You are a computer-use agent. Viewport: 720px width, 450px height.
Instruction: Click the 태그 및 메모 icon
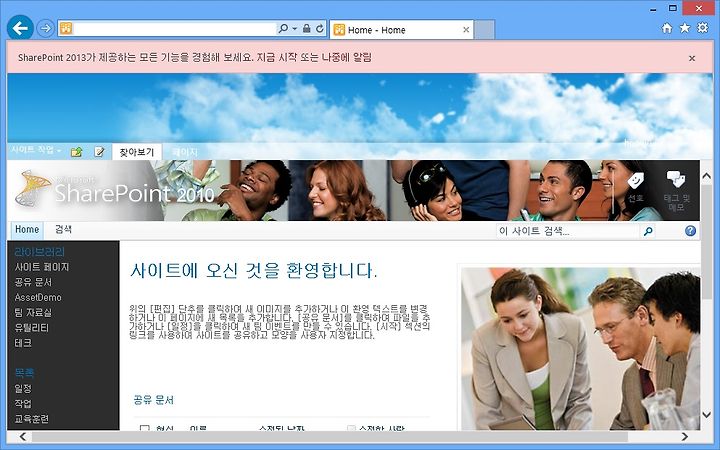[676, 191]
